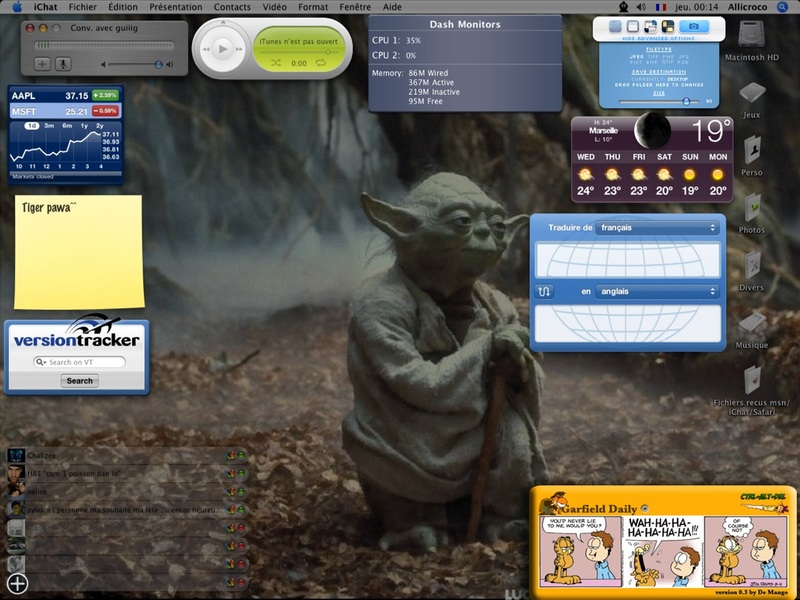Click the VersionTracker Search button
Viewport: 800px width, 600px height.
(79, 381)
